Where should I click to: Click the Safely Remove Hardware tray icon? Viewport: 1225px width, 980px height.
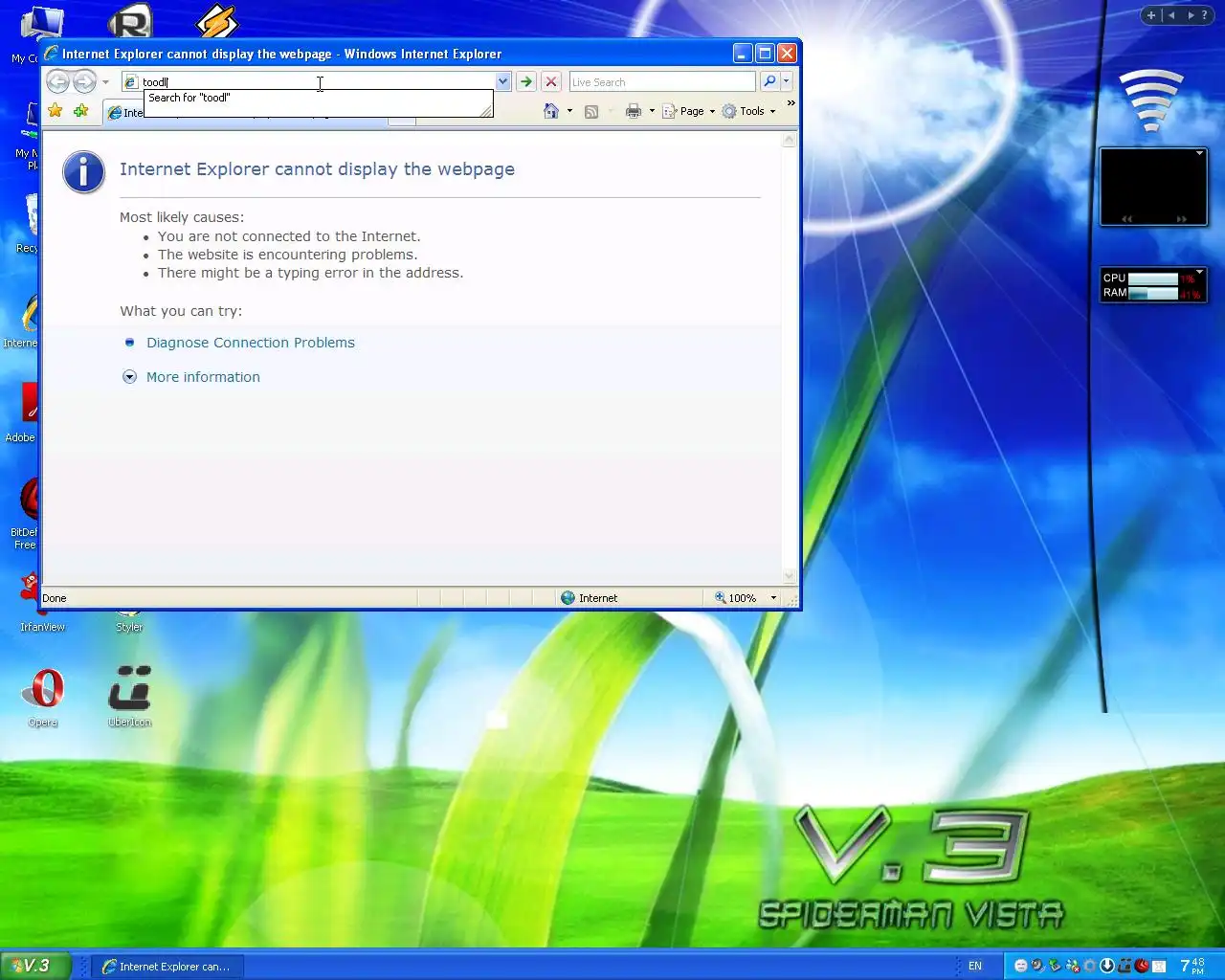(1055, 966)
